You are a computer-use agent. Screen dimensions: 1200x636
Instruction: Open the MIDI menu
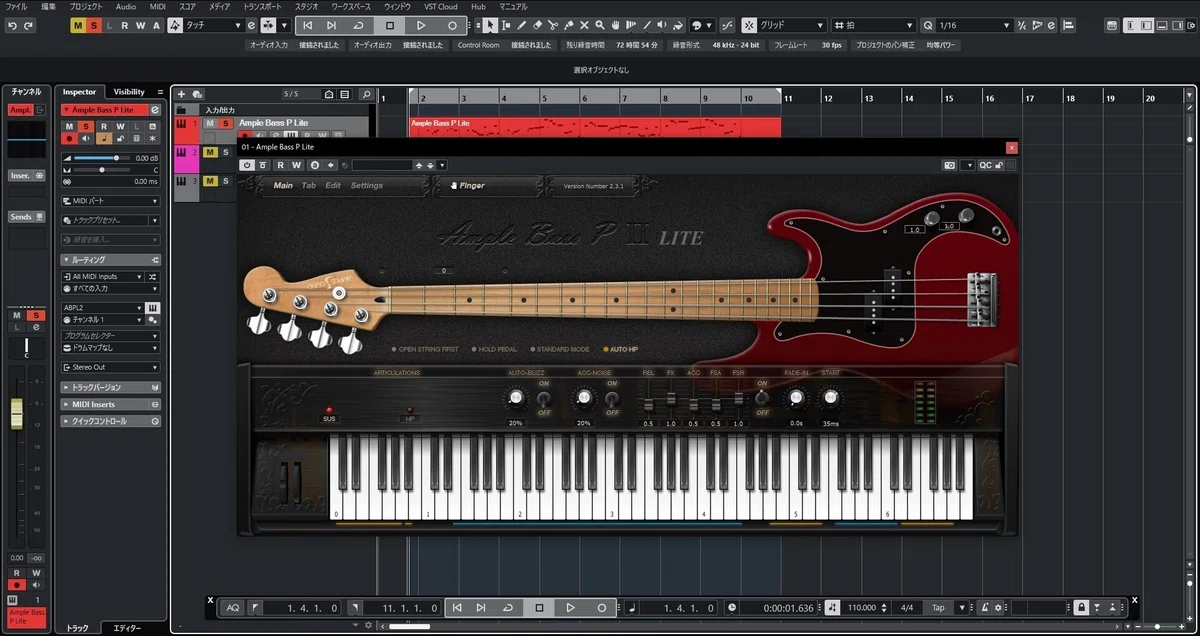pos(157,6)
